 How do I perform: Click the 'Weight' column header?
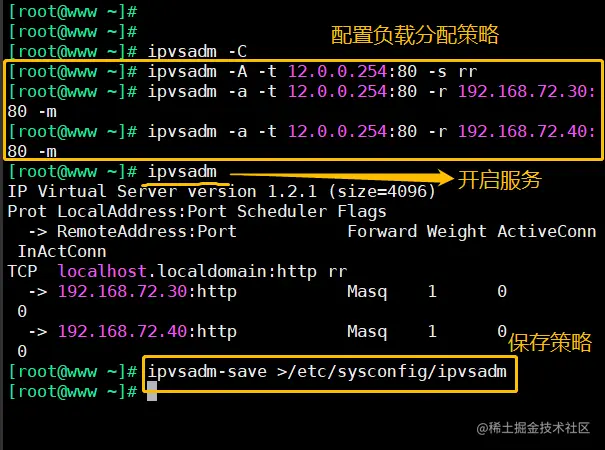[x=456, y=232]
